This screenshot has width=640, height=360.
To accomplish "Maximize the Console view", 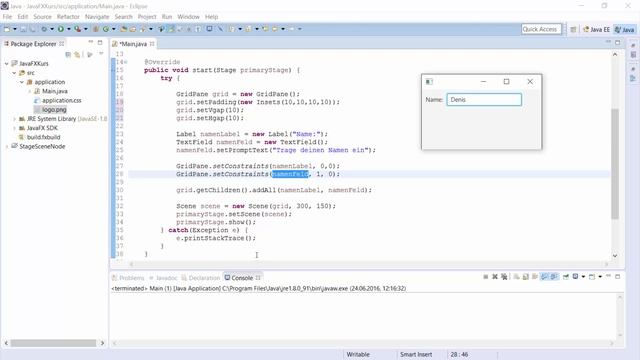I will 618,276.
